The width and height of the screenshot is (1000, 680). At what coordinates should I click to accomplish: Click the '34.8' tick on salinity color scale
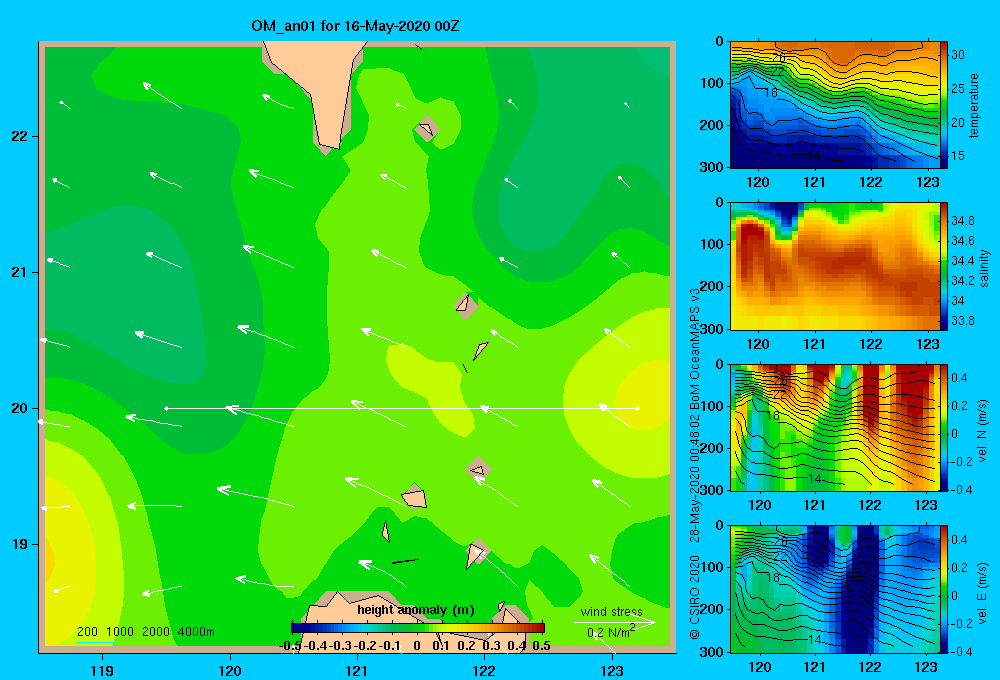(x=963, y=221)
